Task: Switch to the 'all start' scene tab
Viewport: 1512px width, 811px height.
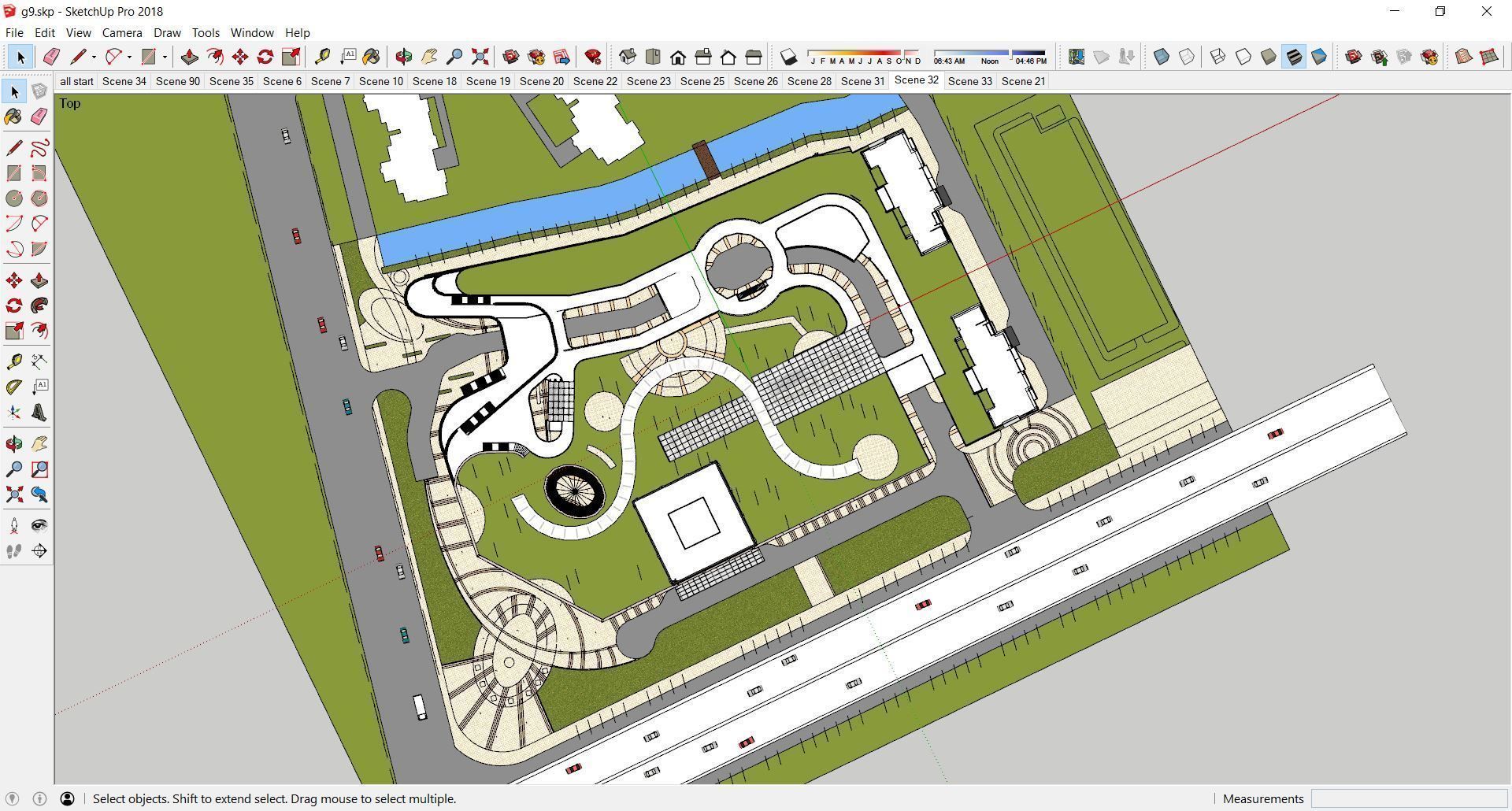Action: pos(76,81)
